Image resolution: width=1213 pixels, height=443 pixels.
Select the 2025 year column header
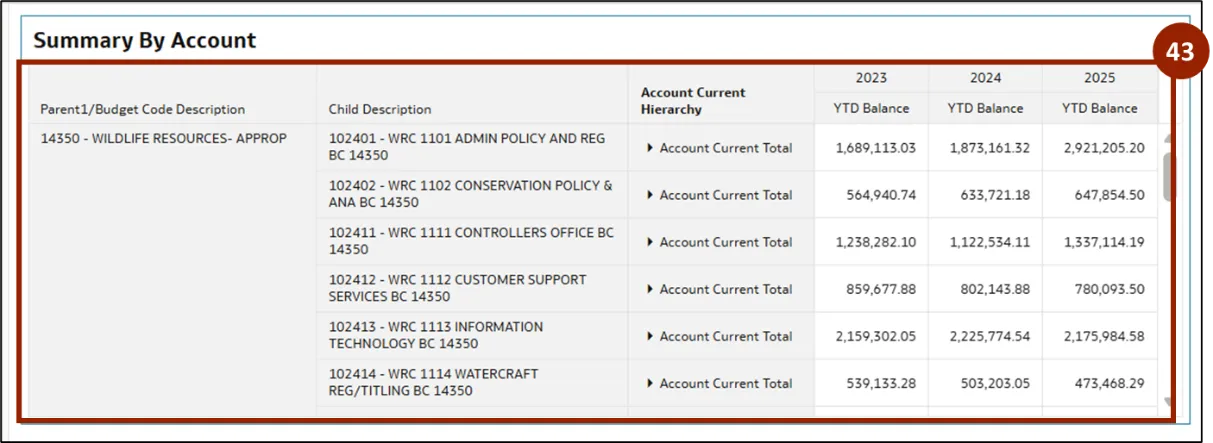[1099, 78]
